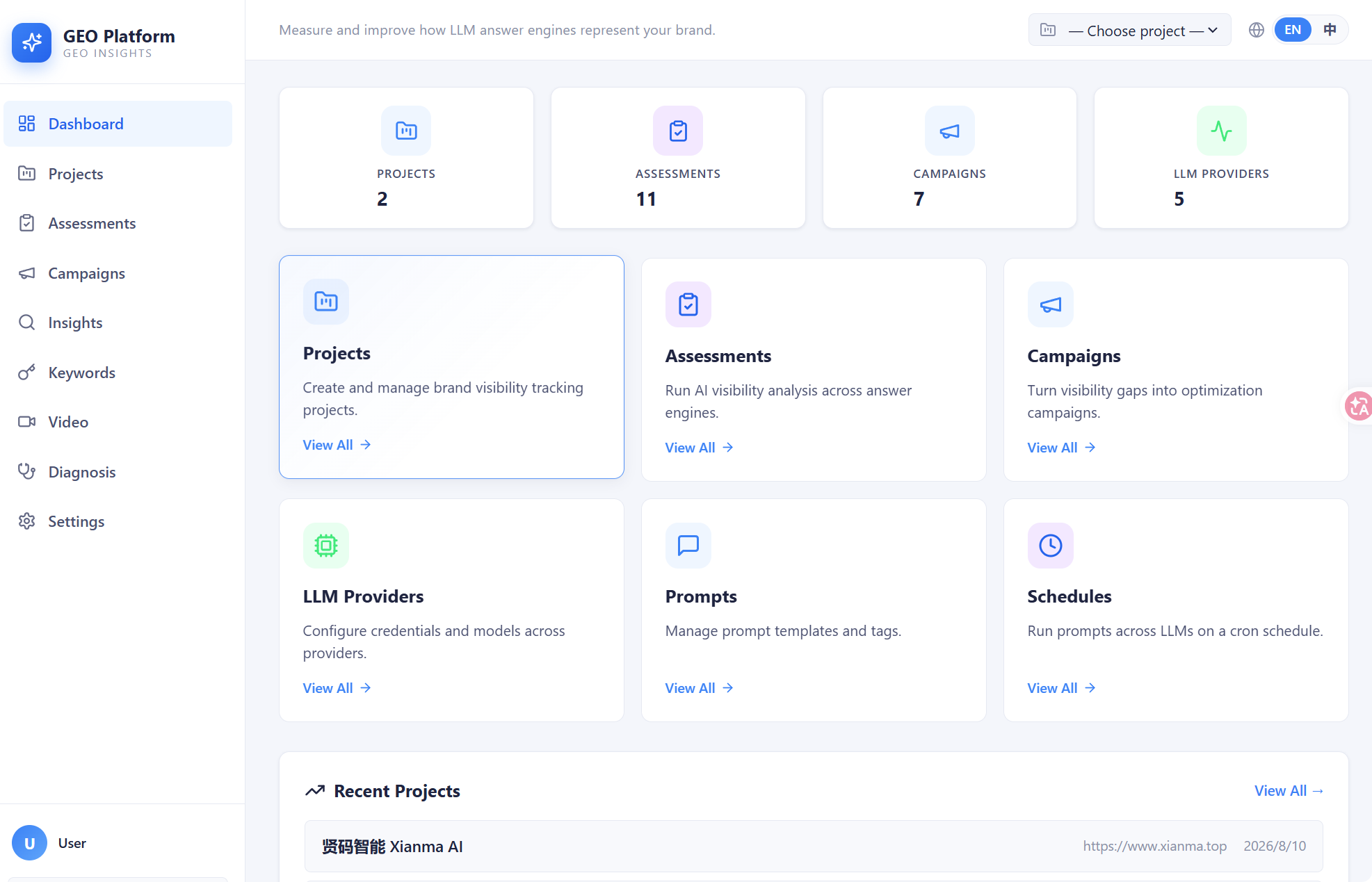
Task: Click megaphone icon in Campaigns feature card
Action: coord(1051,304)
